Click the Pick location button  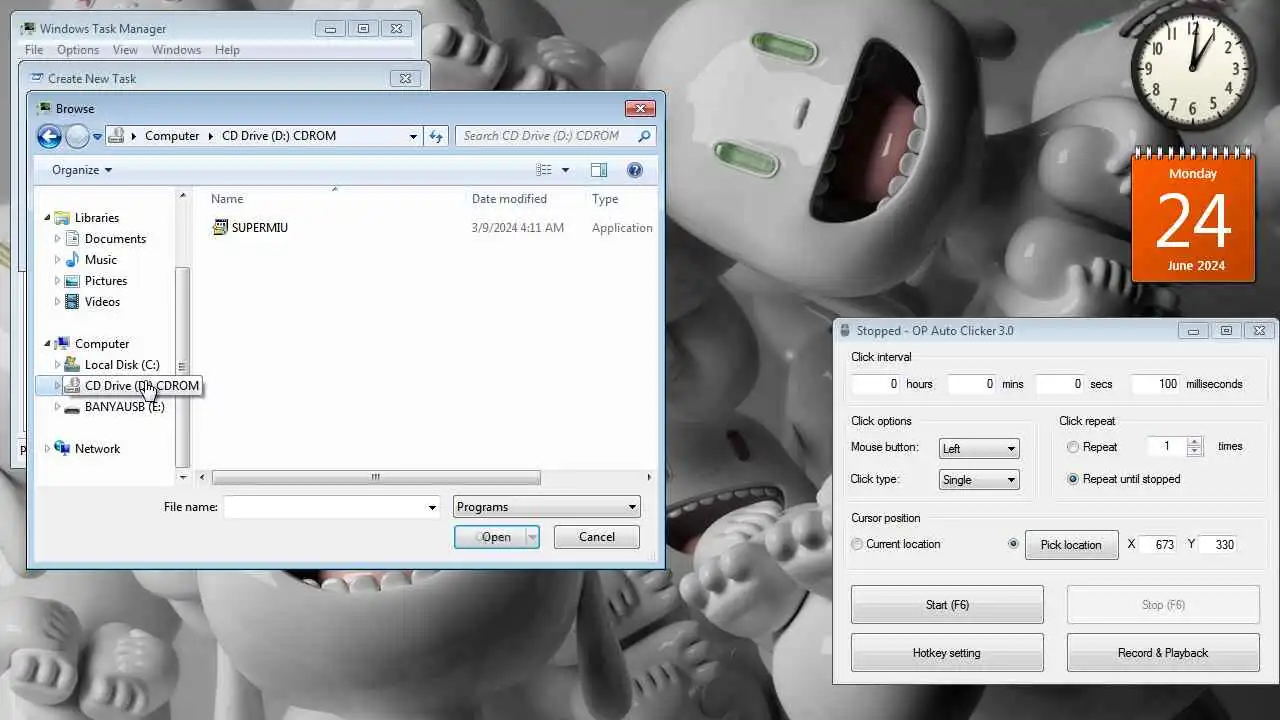(x=1071, y=545)
